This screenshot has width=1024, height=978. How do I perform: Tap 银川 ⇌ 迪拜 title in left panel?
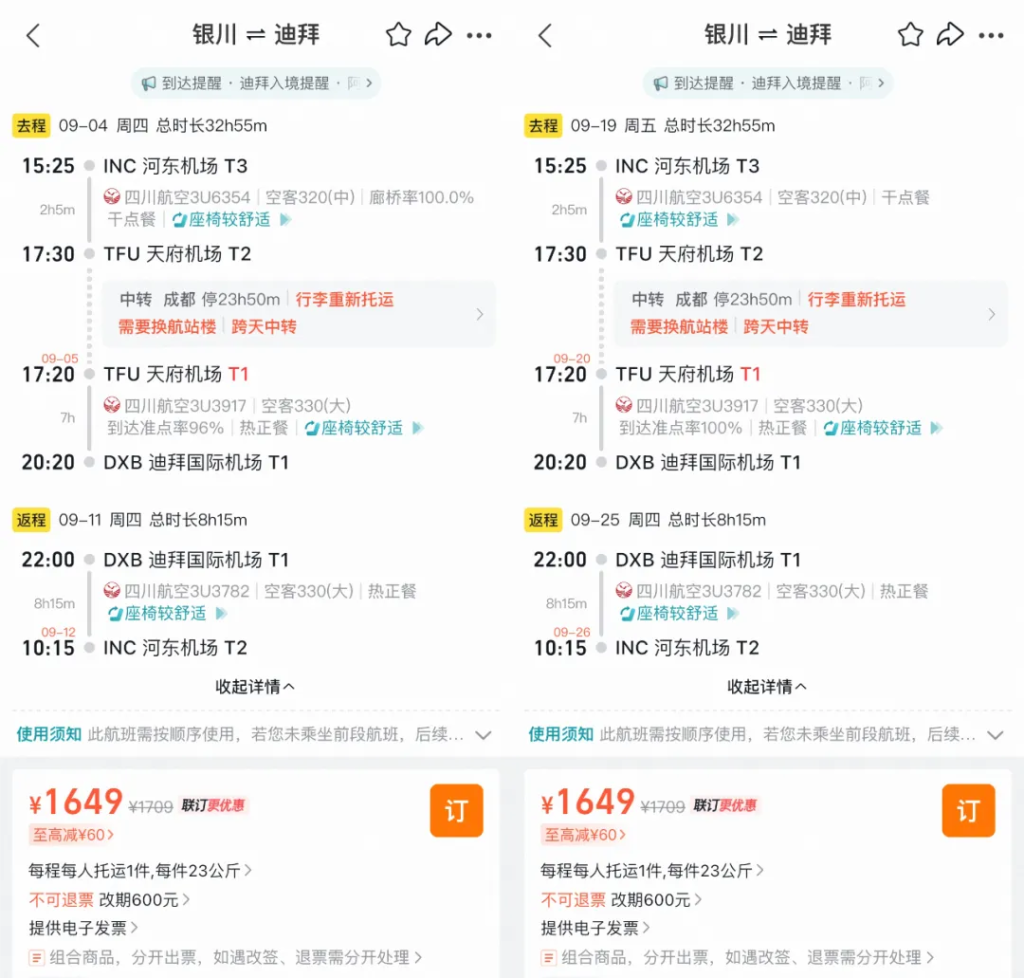point(256,35)
